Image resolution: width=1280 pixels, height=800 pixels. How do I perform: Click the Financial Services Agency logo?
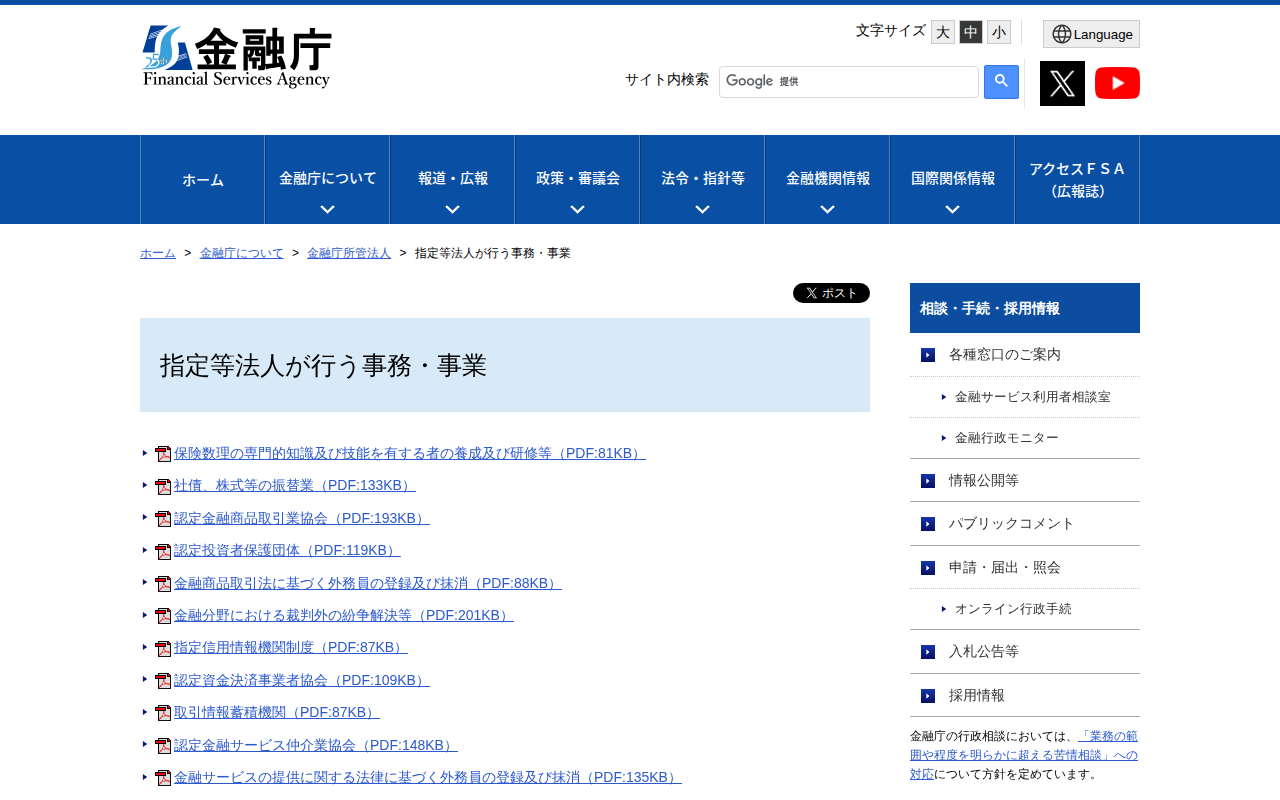coord(237,57)
